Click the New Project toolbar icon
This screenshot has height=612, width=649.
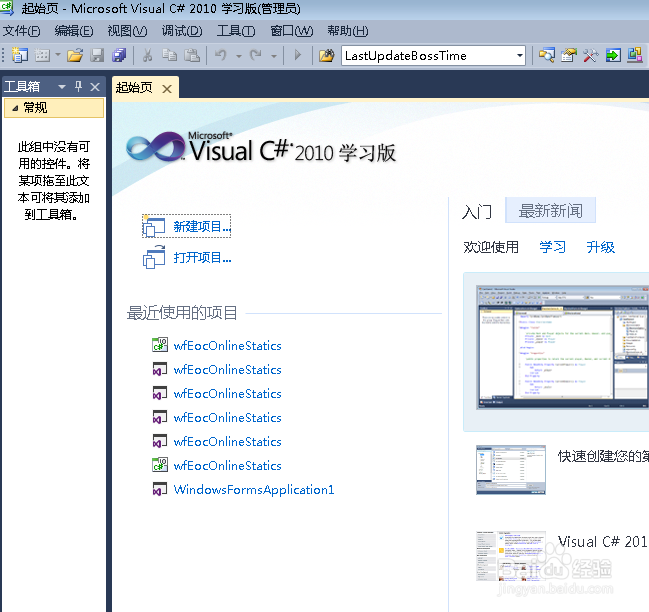(19, 55)
